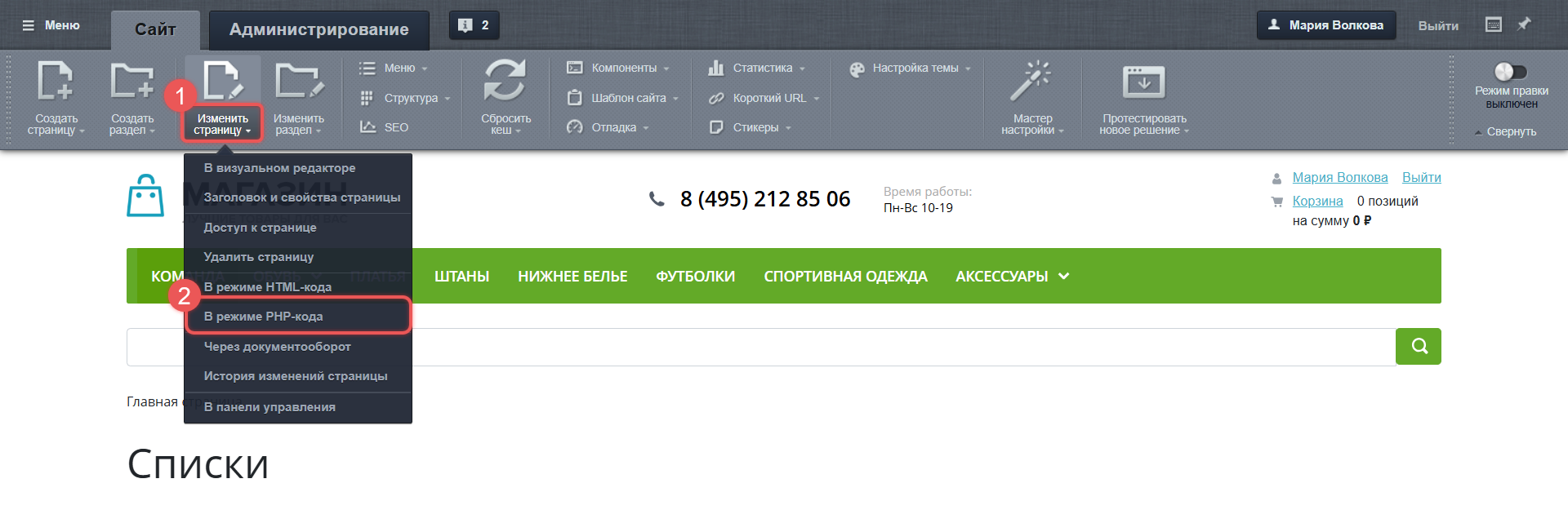Open the ШТАНЫ category
Viewport: 1568px width, 532px height.
[461, 277]
